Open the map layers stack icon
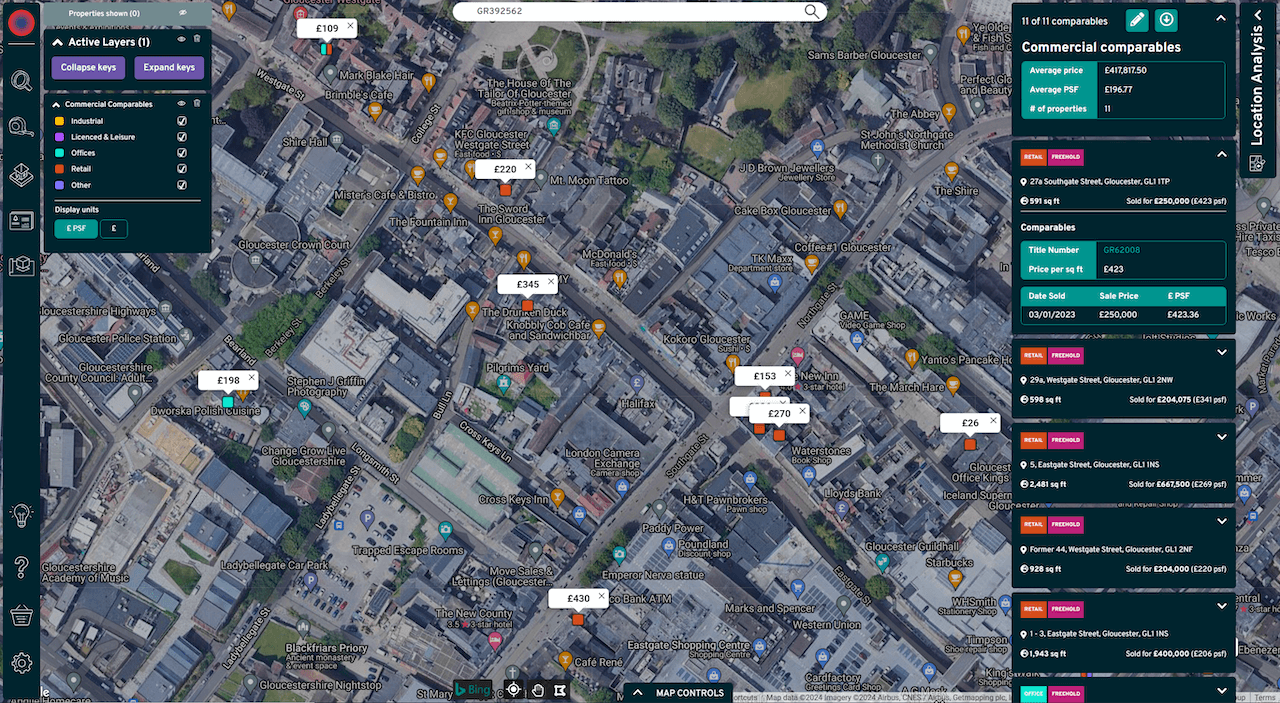This screenshot has height=703, width=1280. 21,173
